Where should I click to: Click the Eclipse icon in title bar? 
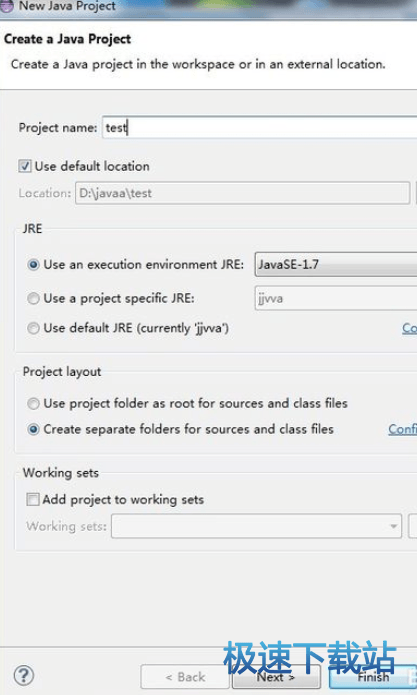point(6,6)
